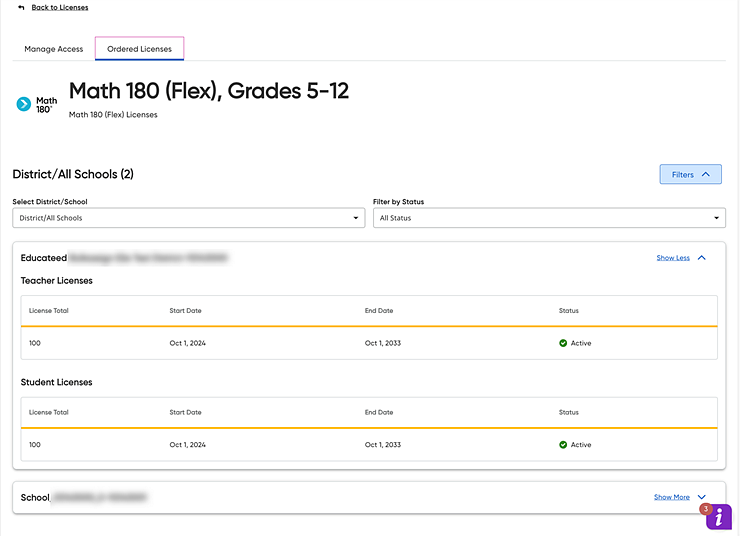Open the purple info help widget
Image resolution: width=740 pixels, height=536 pixels.
pos(719,517)
